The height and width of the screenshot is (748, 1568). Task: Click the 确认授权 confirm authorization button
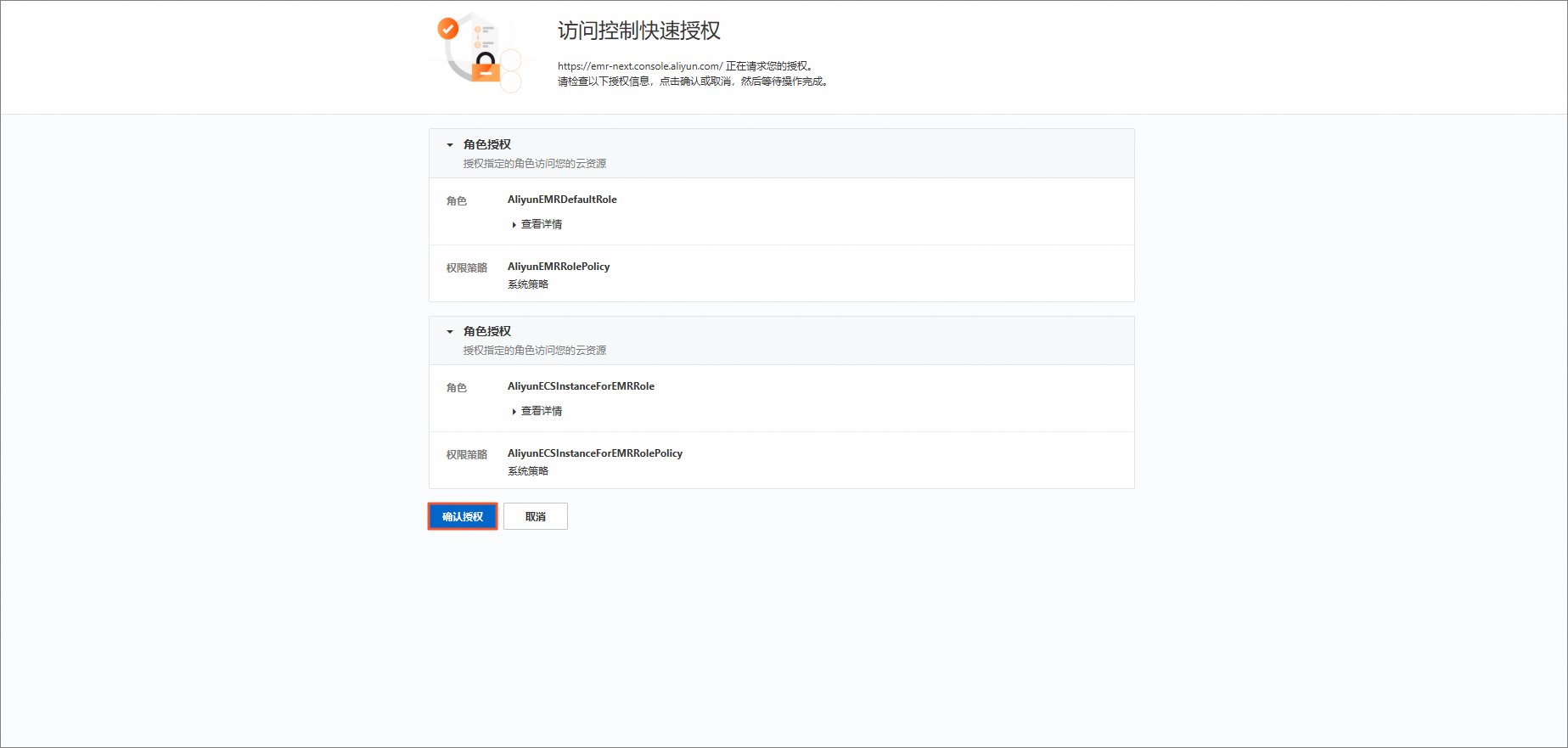point(463,516)
